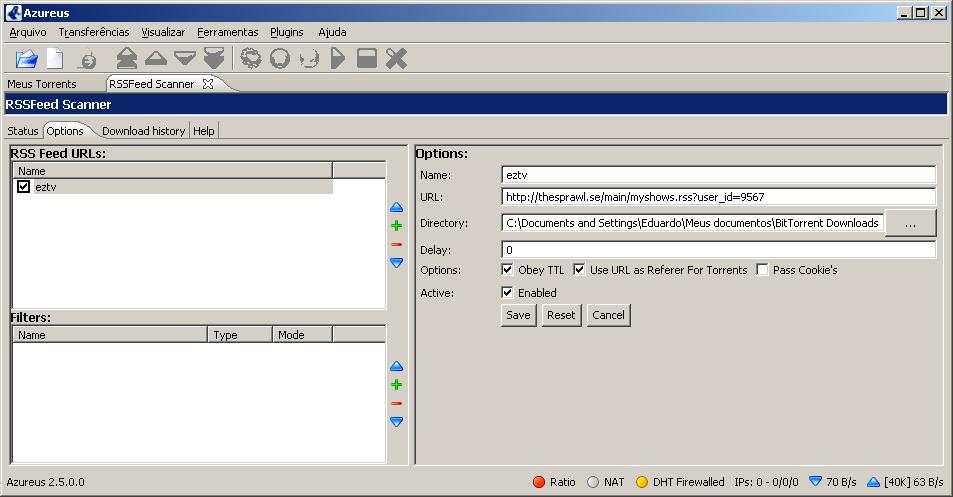Image resolution: width=953 pixels, height=497 pixels.
Task: Click the red Ratio status indicator
Action: click(538, 482)
